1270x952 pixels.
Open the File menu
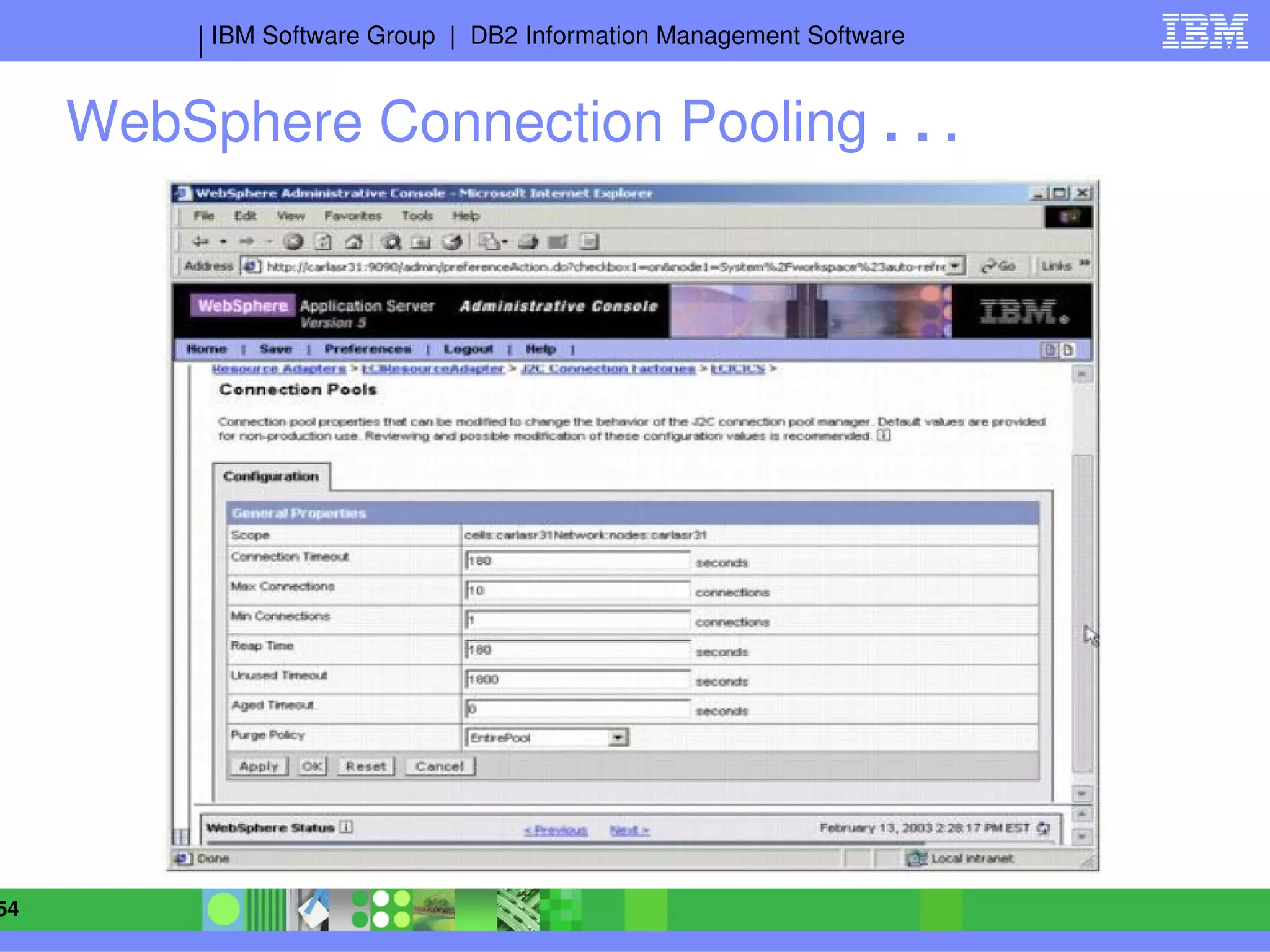pos(204,216)
